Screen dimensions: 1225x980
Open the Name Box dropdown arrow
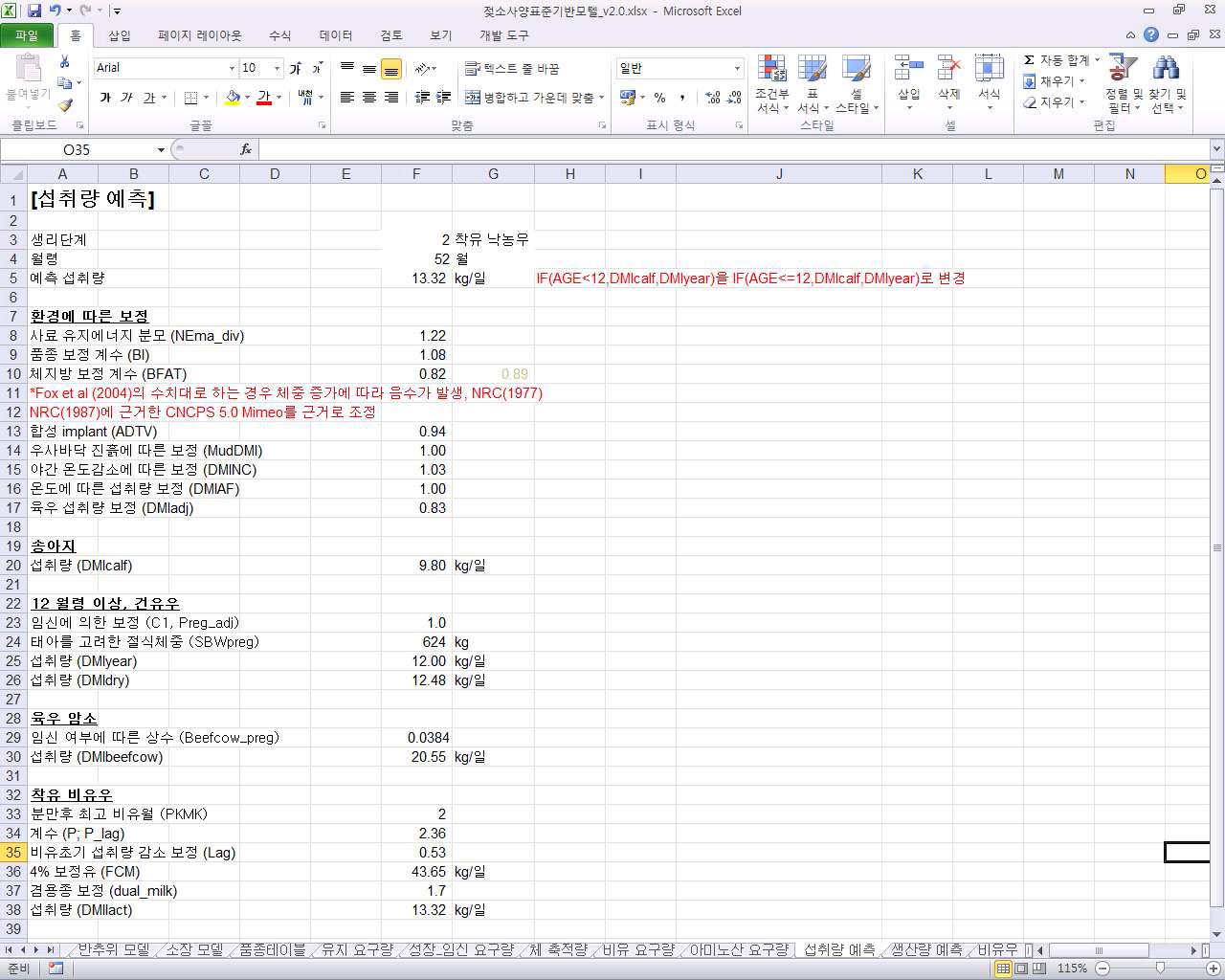(161, 150)
